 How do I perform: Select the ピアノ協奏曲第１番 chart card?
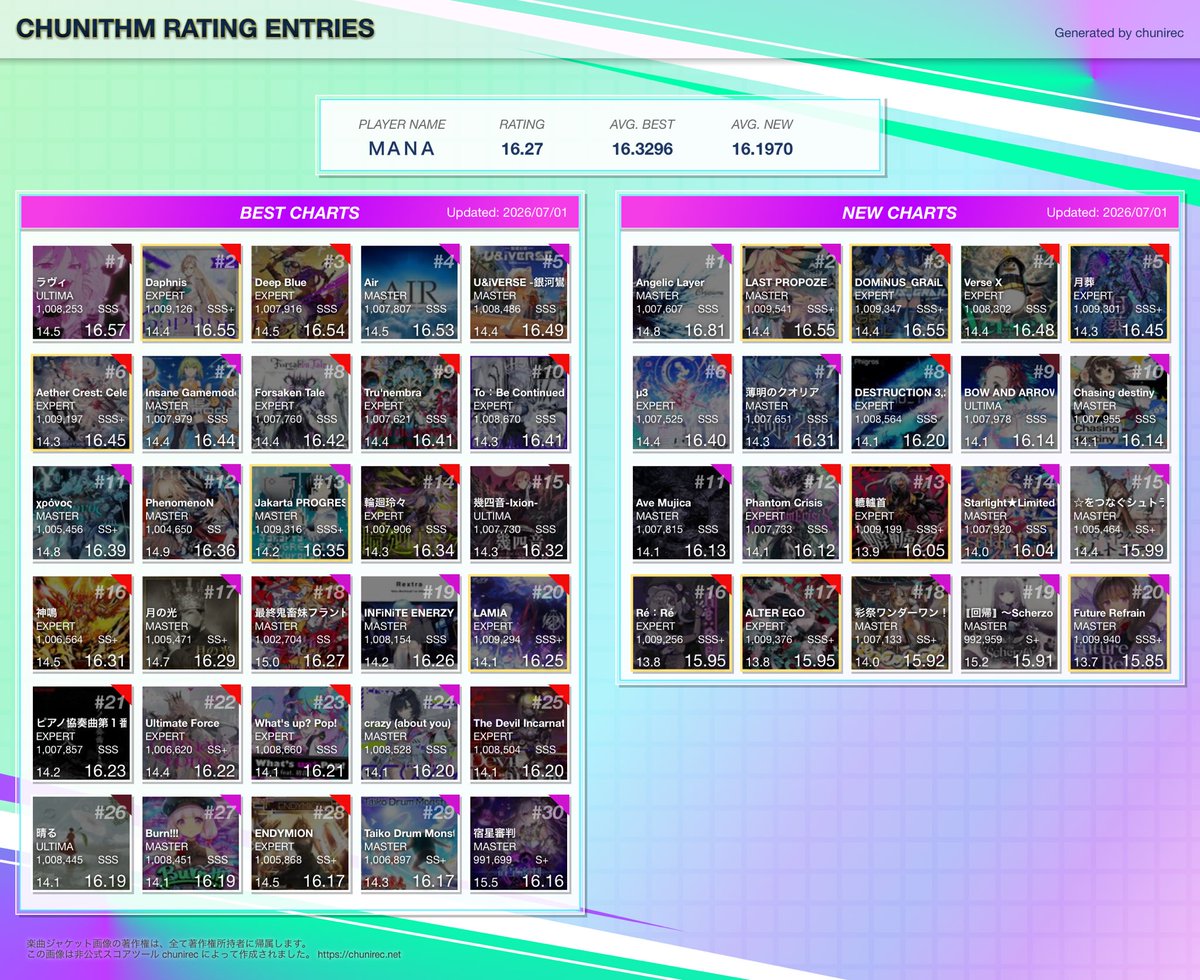point(82,733)
